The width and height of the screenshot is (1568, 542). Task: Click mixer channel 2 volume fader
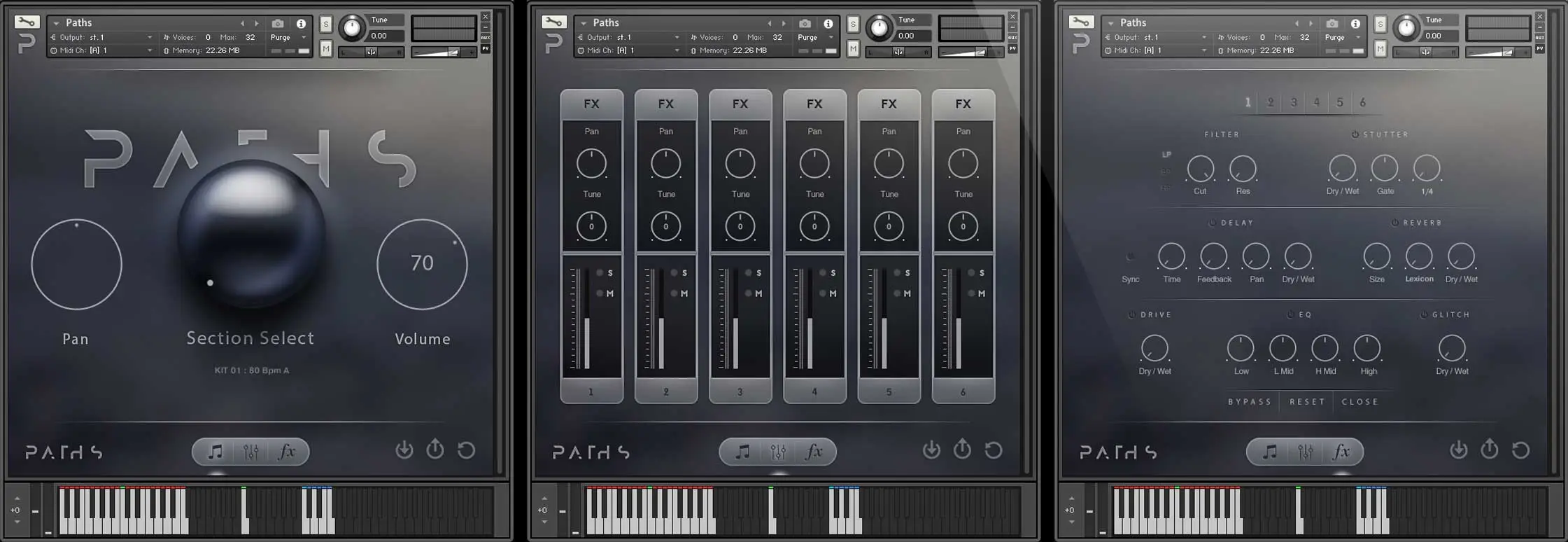pyautogui.click(x=661, y=319)
